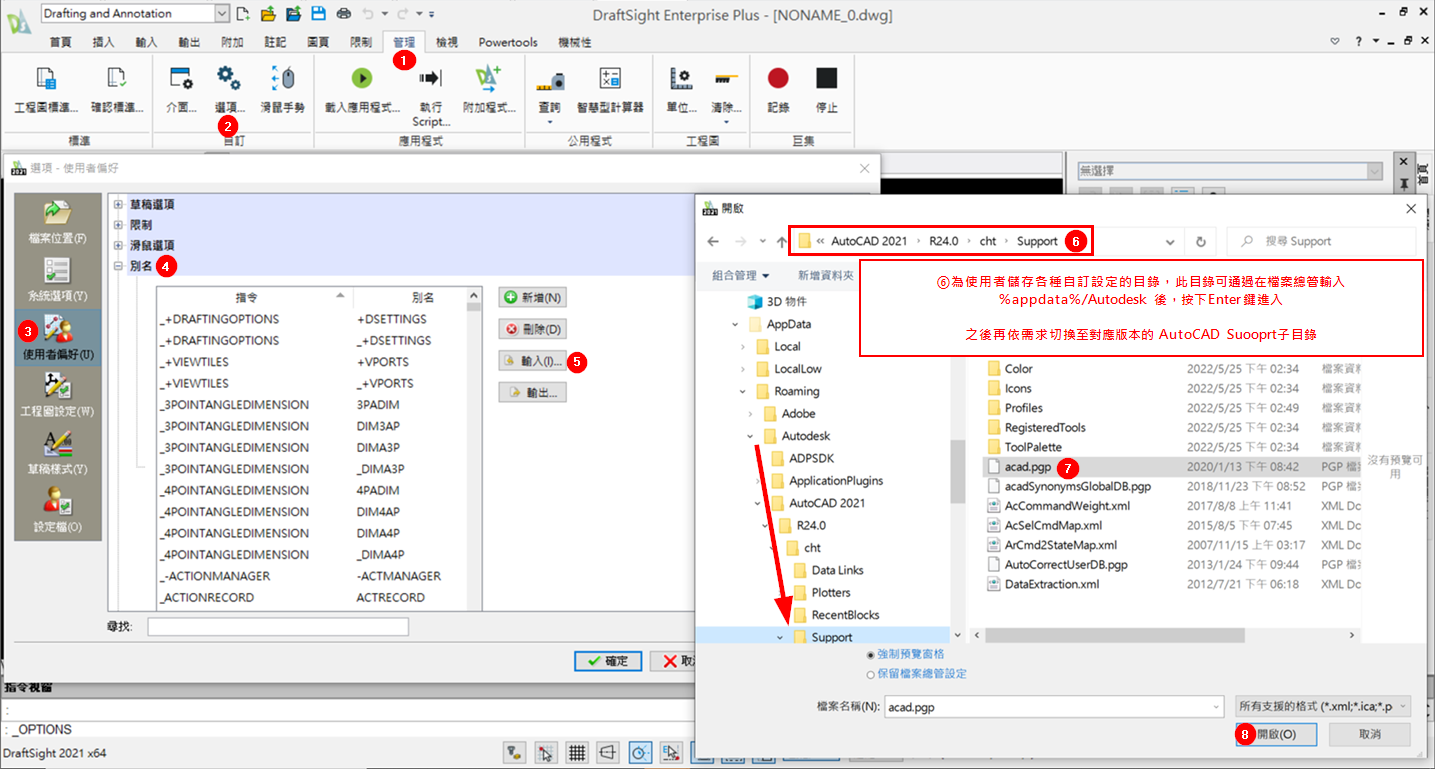Viewport: 1435px width, 769px height.
Task: Click the 輸入(I)... import button
Action: 533,361
